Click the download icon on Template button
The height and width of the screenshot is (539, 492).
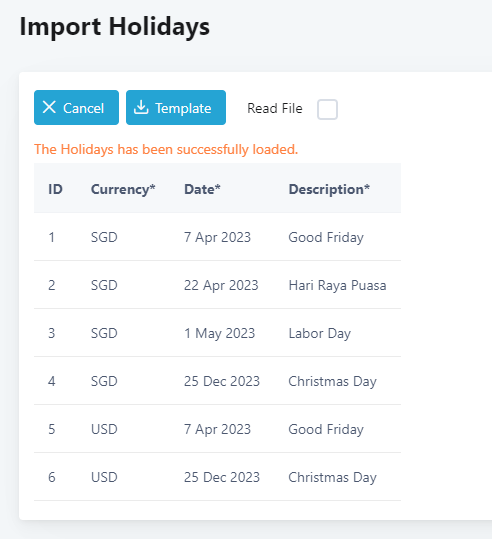coord(141,107)
